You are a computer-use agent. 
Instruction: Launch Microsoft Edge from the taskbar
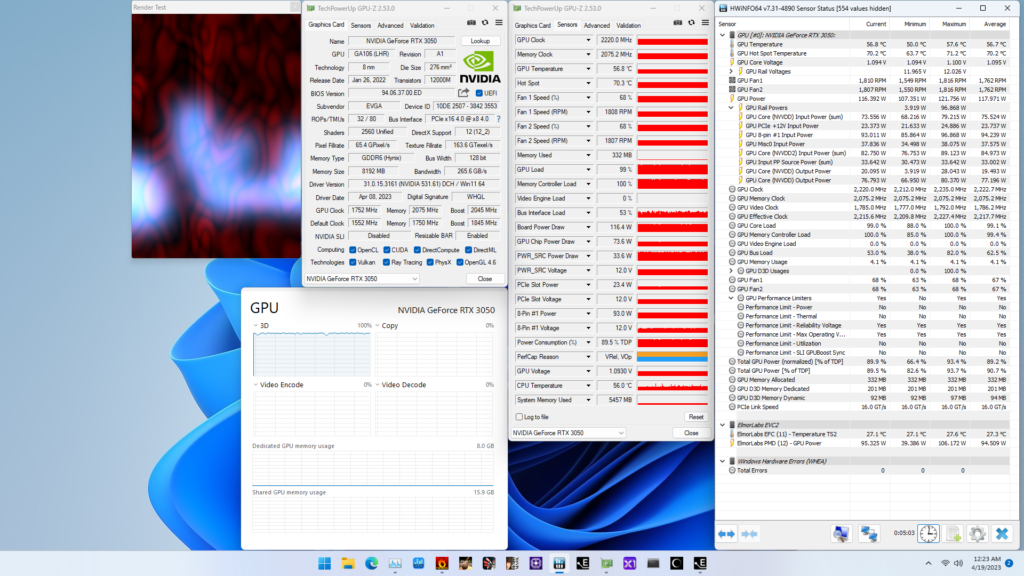pos(372,563)
